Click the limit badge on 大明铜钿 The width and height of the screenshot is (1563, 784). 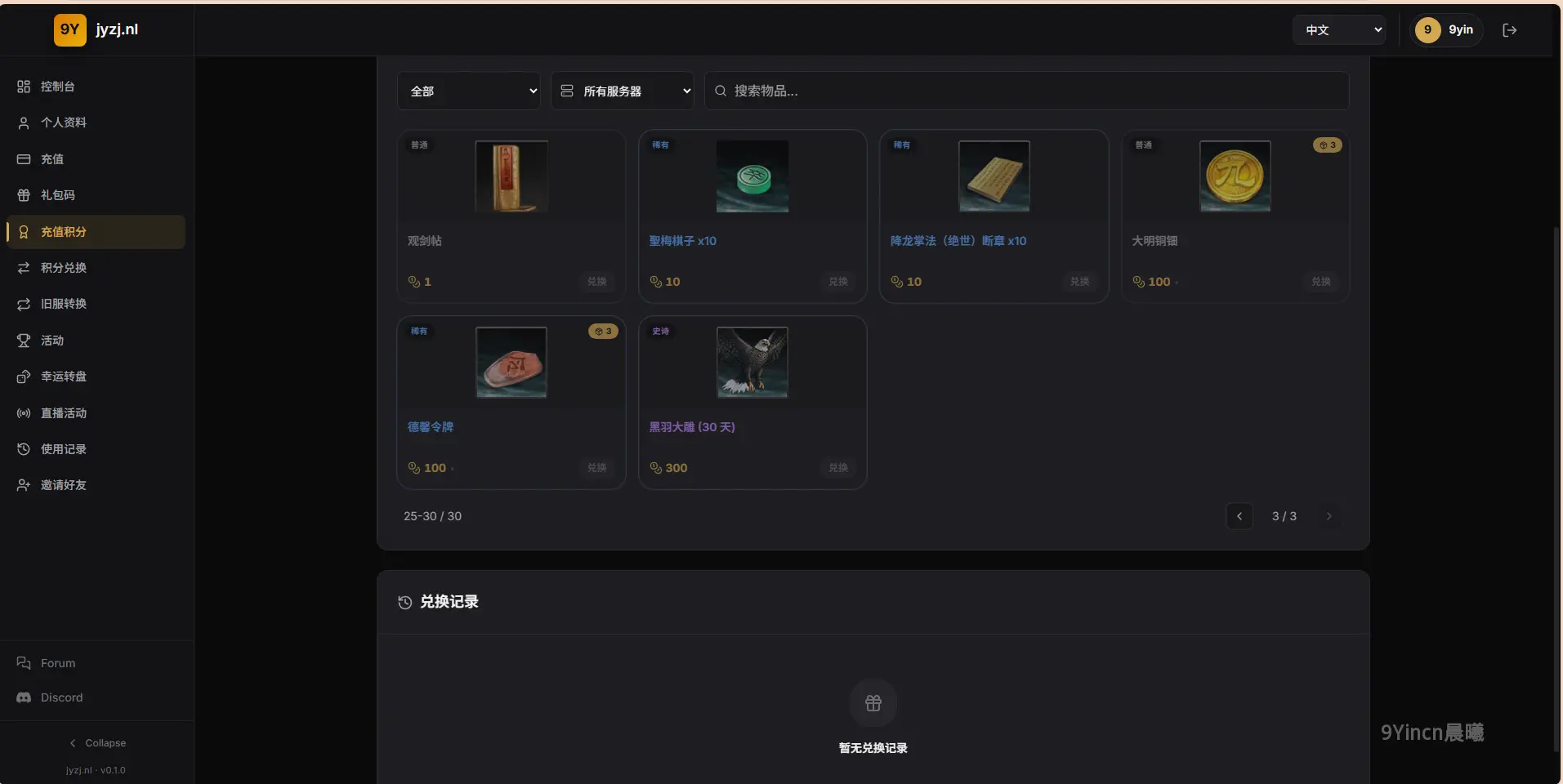(1328, 145)
